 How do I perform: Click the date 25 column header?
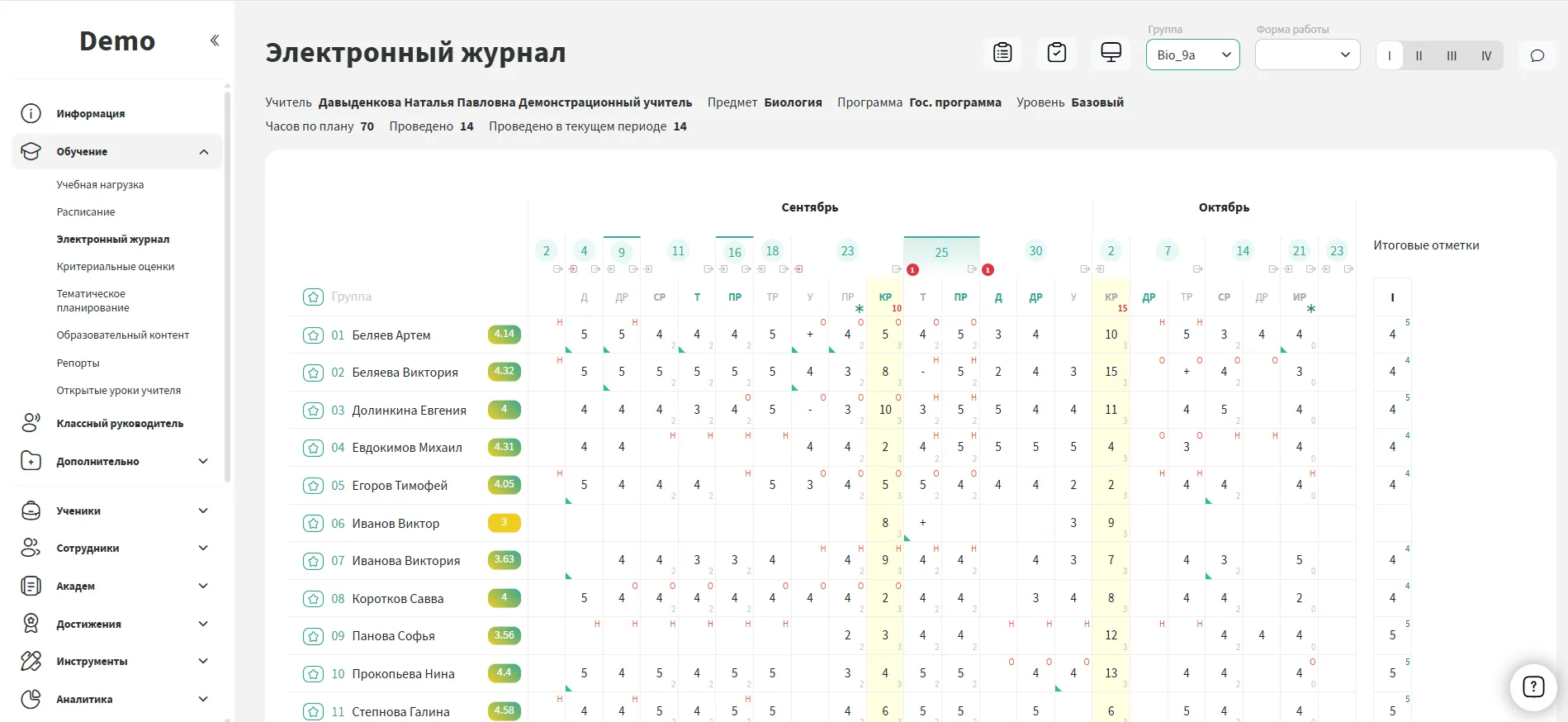pos(941,252)
